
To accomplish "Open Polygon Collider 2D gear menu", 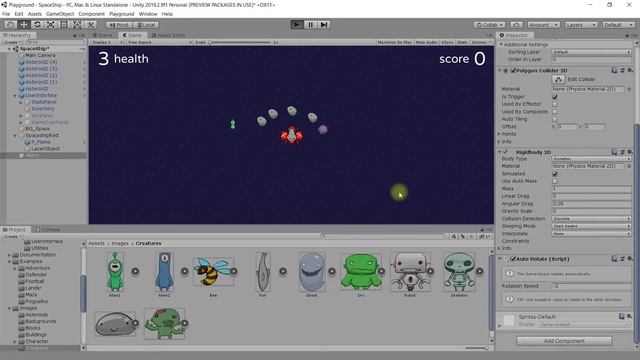I will pos(630,70).
